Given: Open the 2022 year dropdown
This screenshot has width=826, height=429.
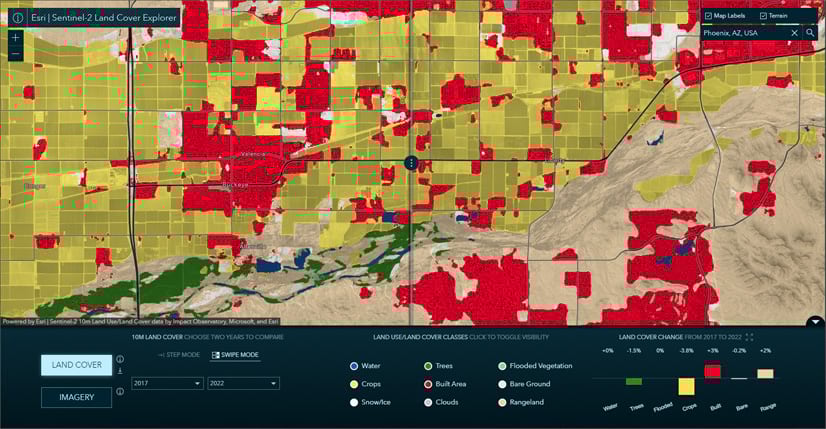Looking at the screenshot, I should click(243, 383).
